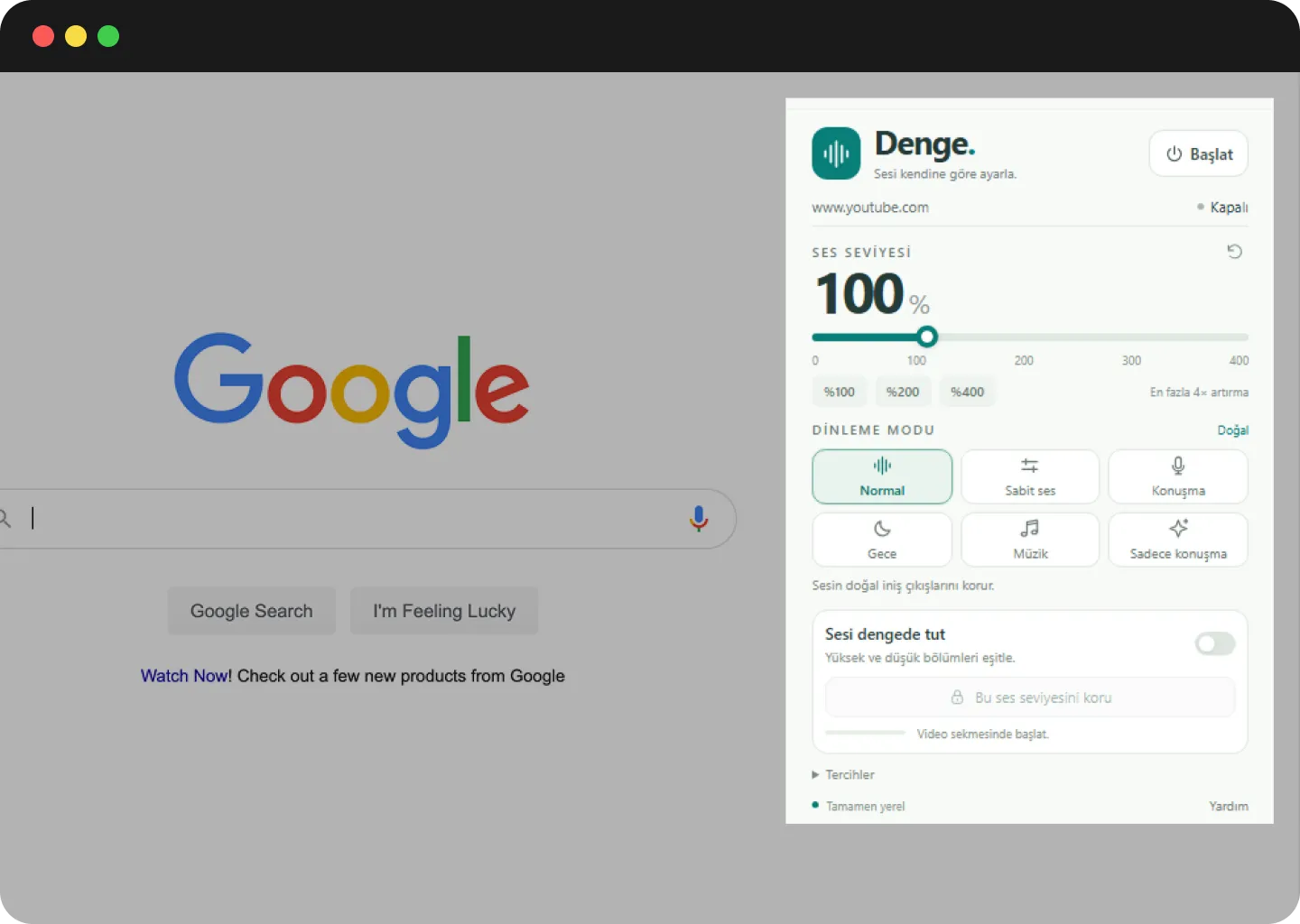Click the 'Video sekmesinde başlat.' text
This screenshot has width=1300, height=924.
pos(983,734)
